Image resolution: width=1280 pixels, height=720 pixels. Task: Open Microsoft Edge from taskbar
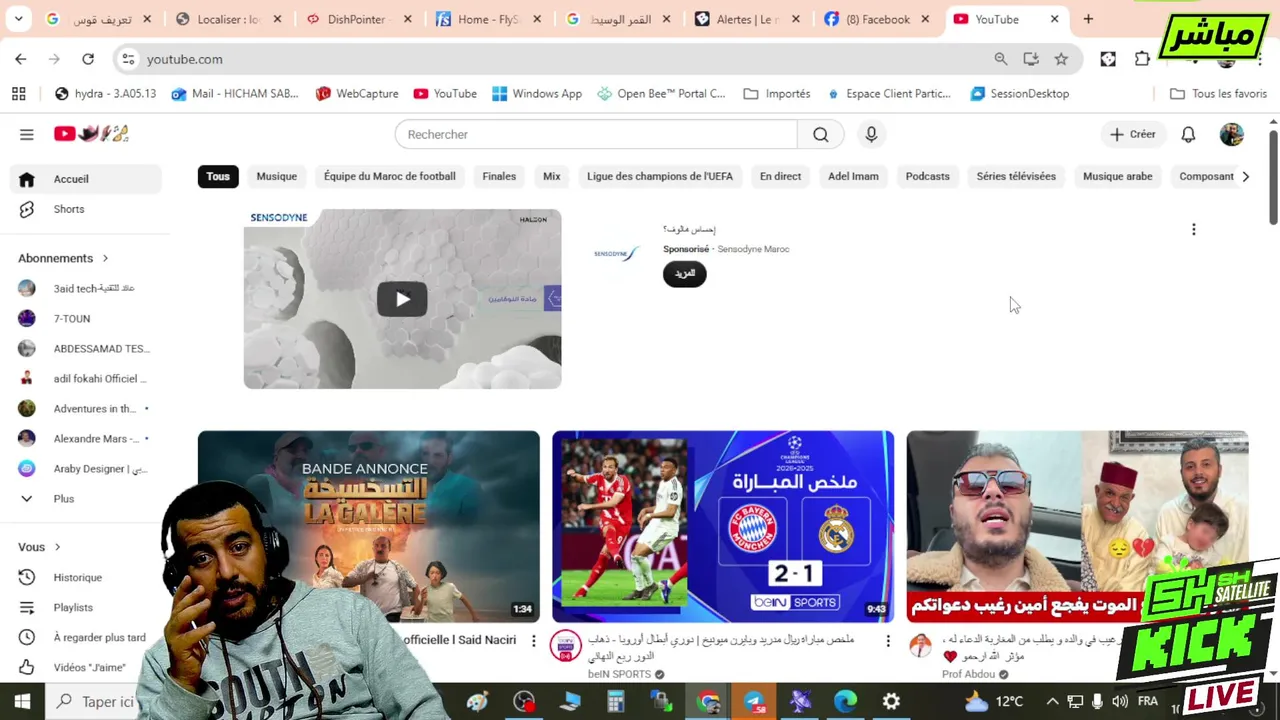846,702
